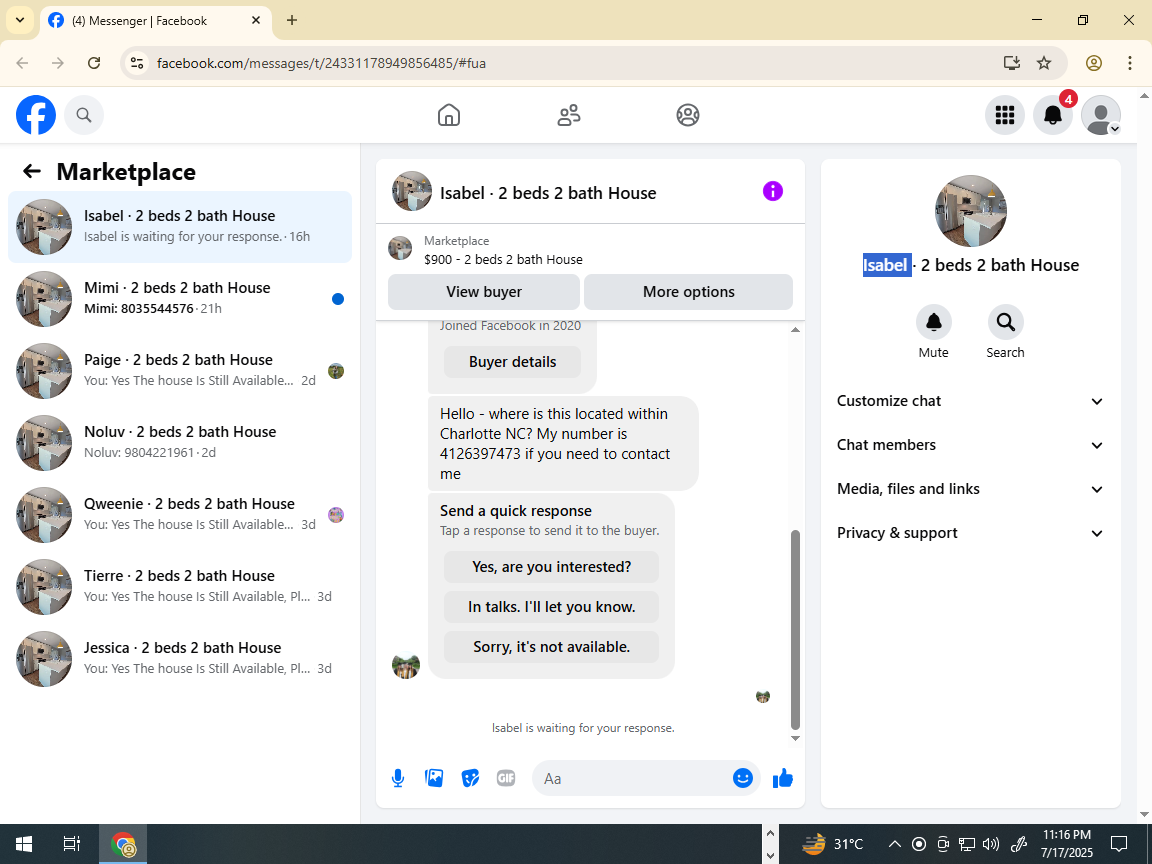The height and width of the screenshot is (864, 1152).
Task: Open Windows notification center icon
Action: coord(1119,844)
